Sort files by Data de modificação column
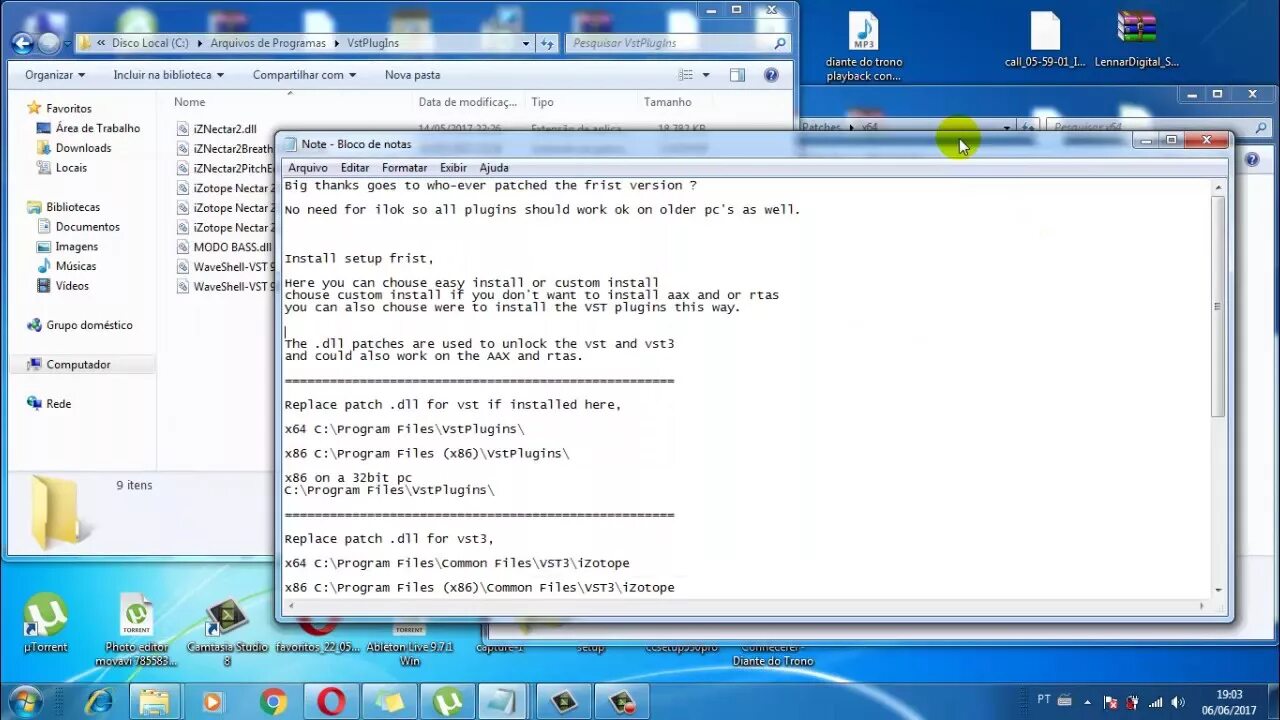1280x720 pixels. [467, 102]
